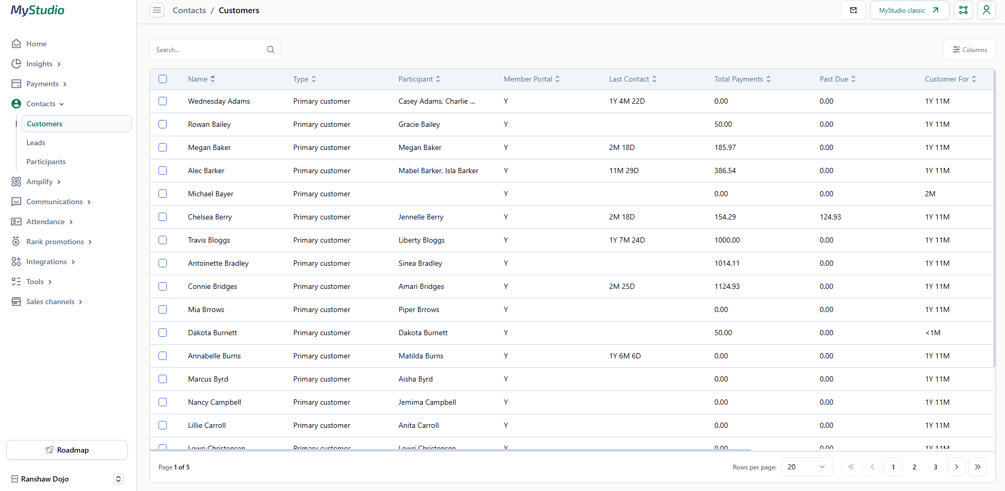Expand the Attendance menu chevron
The height and width of the screenshot is (491, 1005).
[x=71, y=222]
